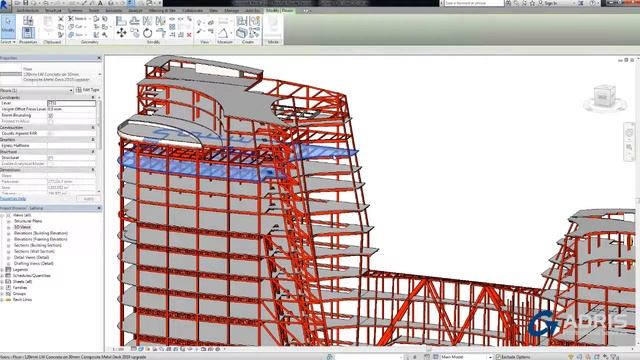Open the Floors (1) filter dropdown

71,90
